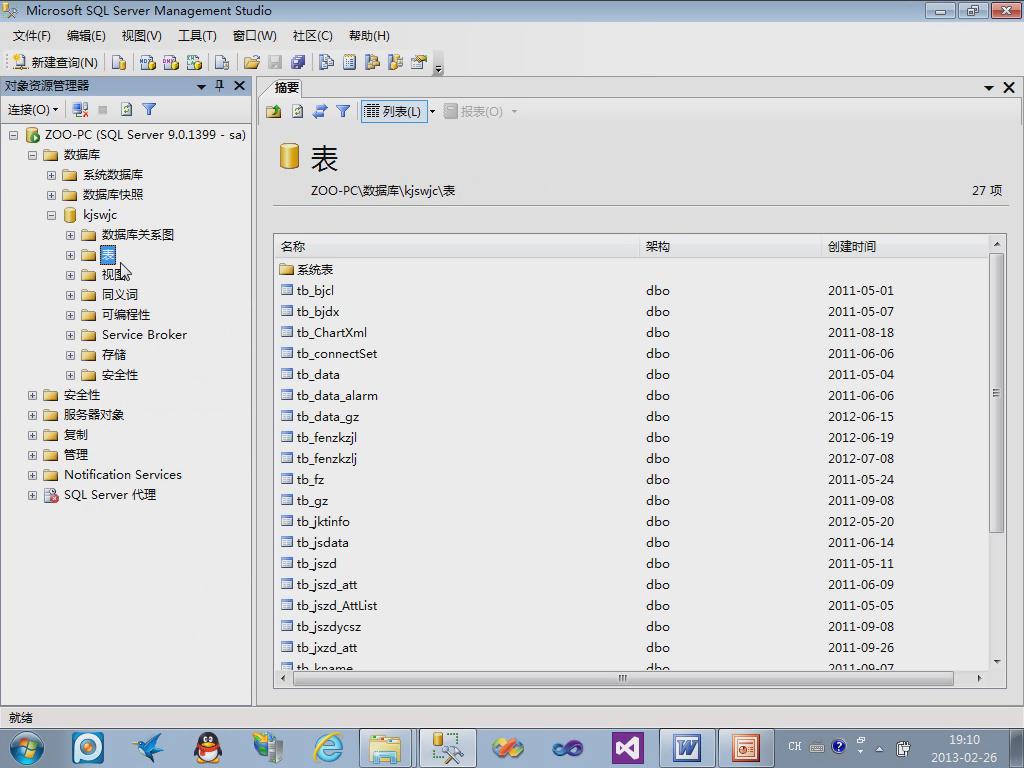Click the Analysis Services DMX Query icon
The width and height of the screenshot is (1024, 768).
coord(171,62)
